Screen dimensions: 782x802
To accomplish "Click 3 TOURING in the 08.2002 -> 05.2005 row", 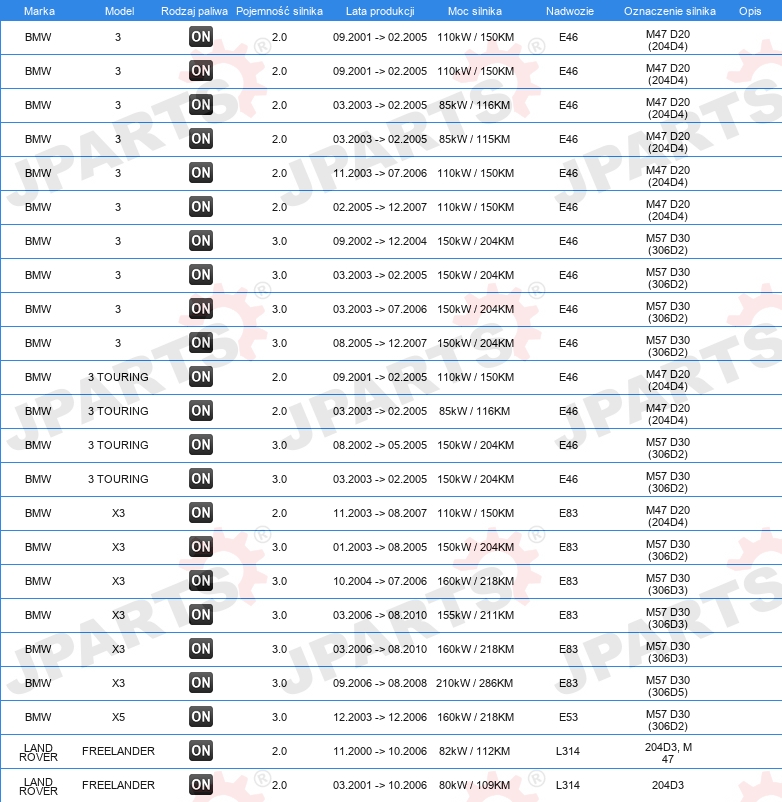I will [118, 445].
